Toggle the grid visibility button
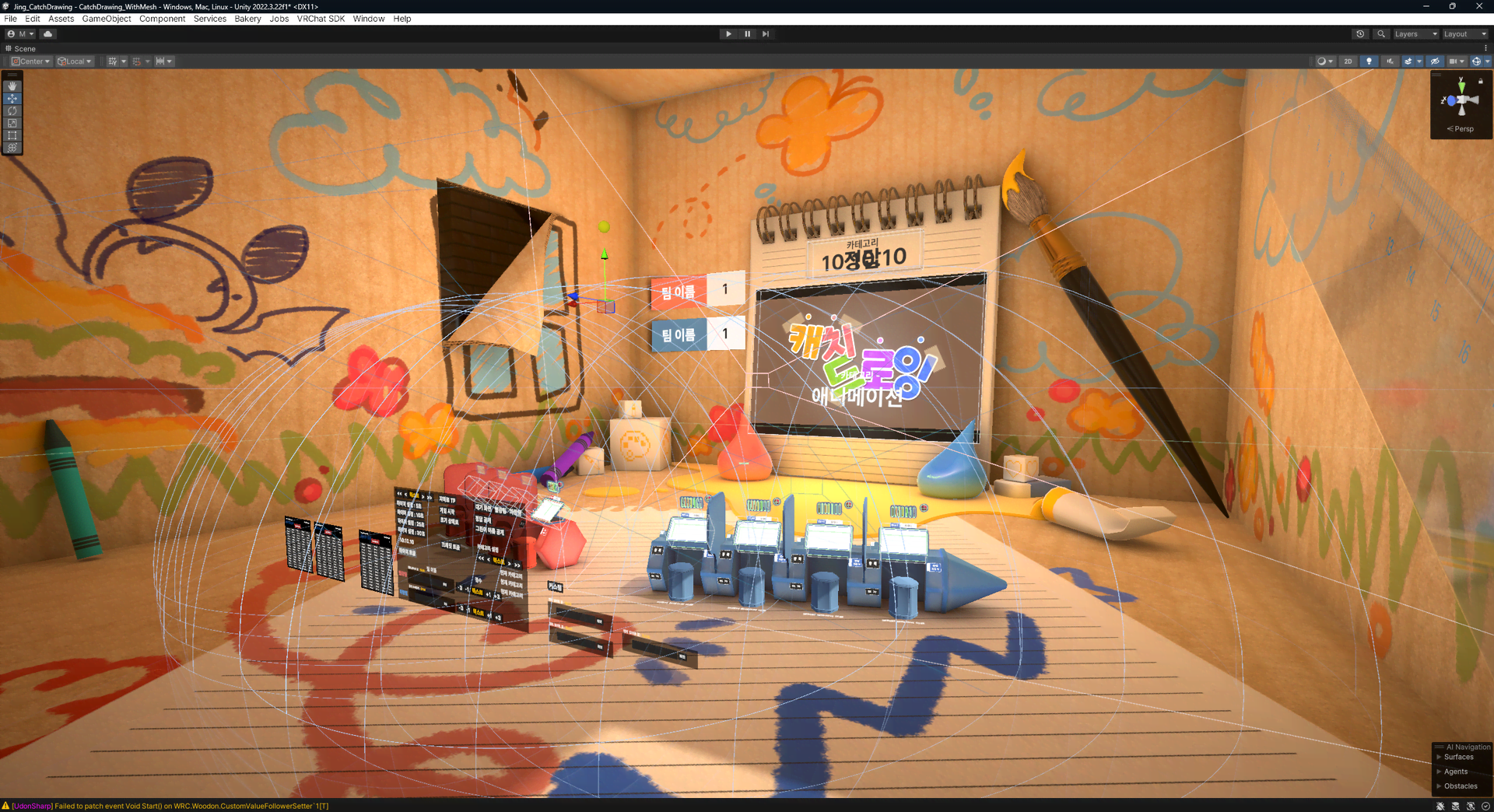Screen dimensions: 1494x812 (x=113, y=61)
